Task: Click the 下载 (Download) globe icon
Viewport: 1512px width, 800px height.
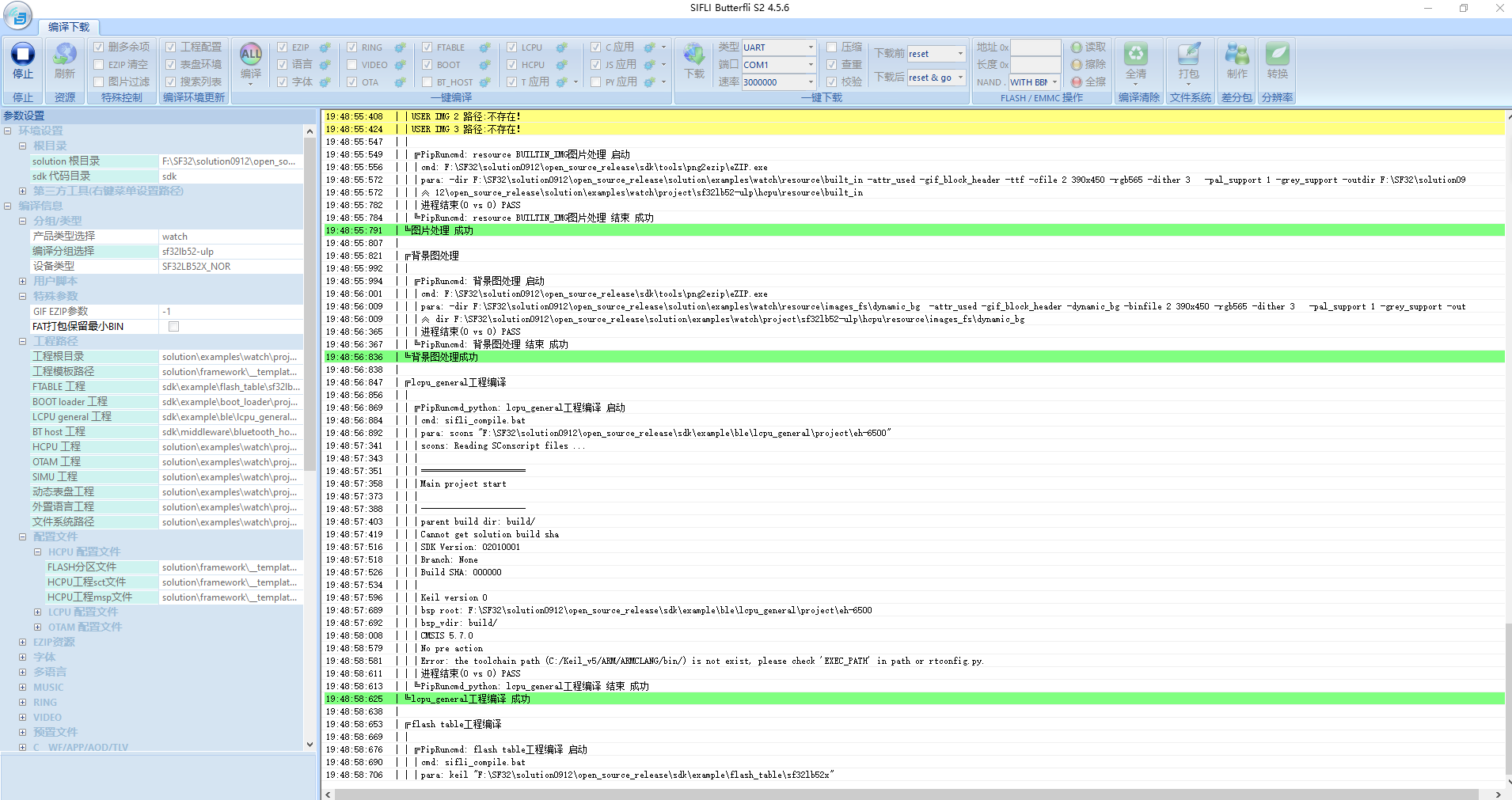Action: point(694,55)
